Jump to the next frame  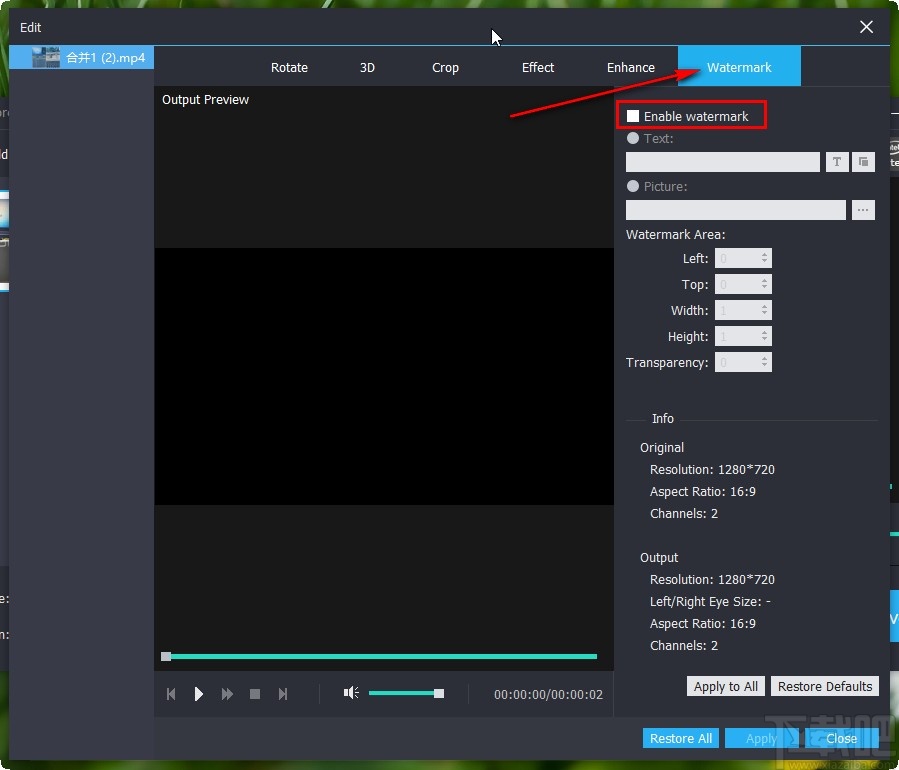point(283,694)
